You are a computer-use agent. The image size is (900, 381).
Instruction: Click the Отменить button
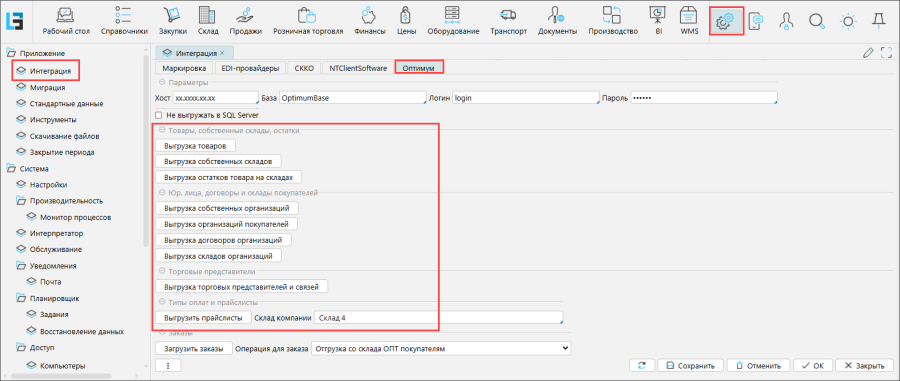point(758,366)
